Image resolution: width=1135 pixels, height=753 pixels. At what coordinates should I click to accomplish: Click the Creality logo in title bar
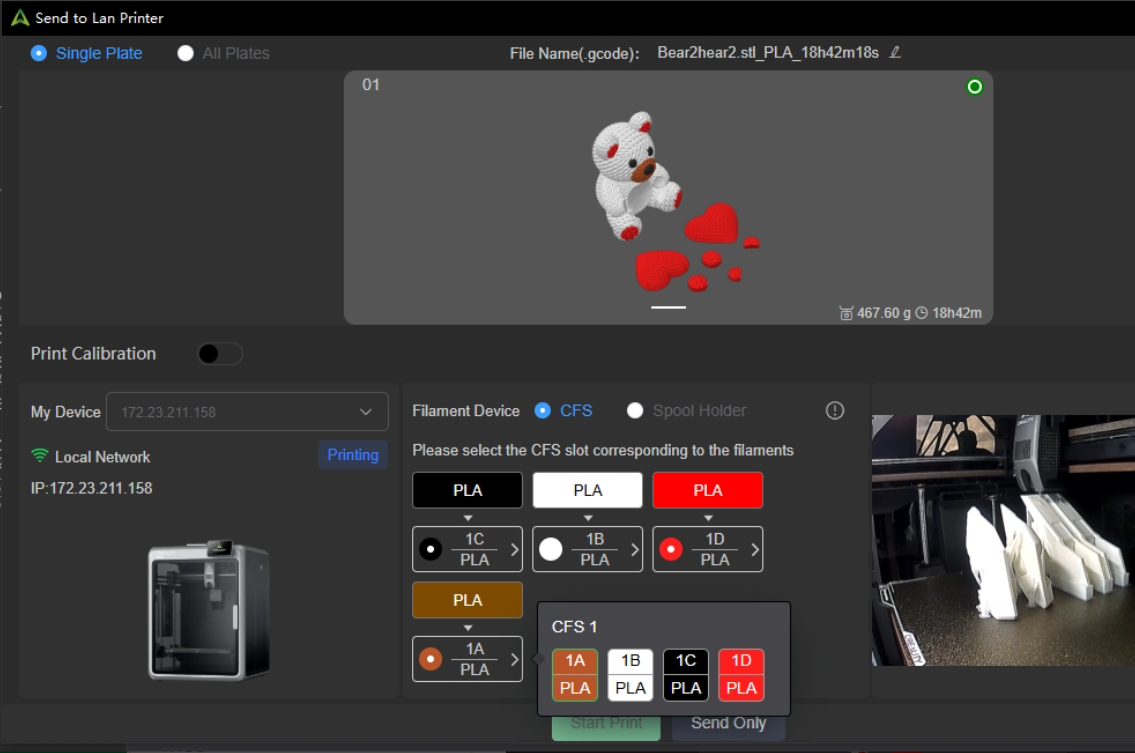pos(20,18)
